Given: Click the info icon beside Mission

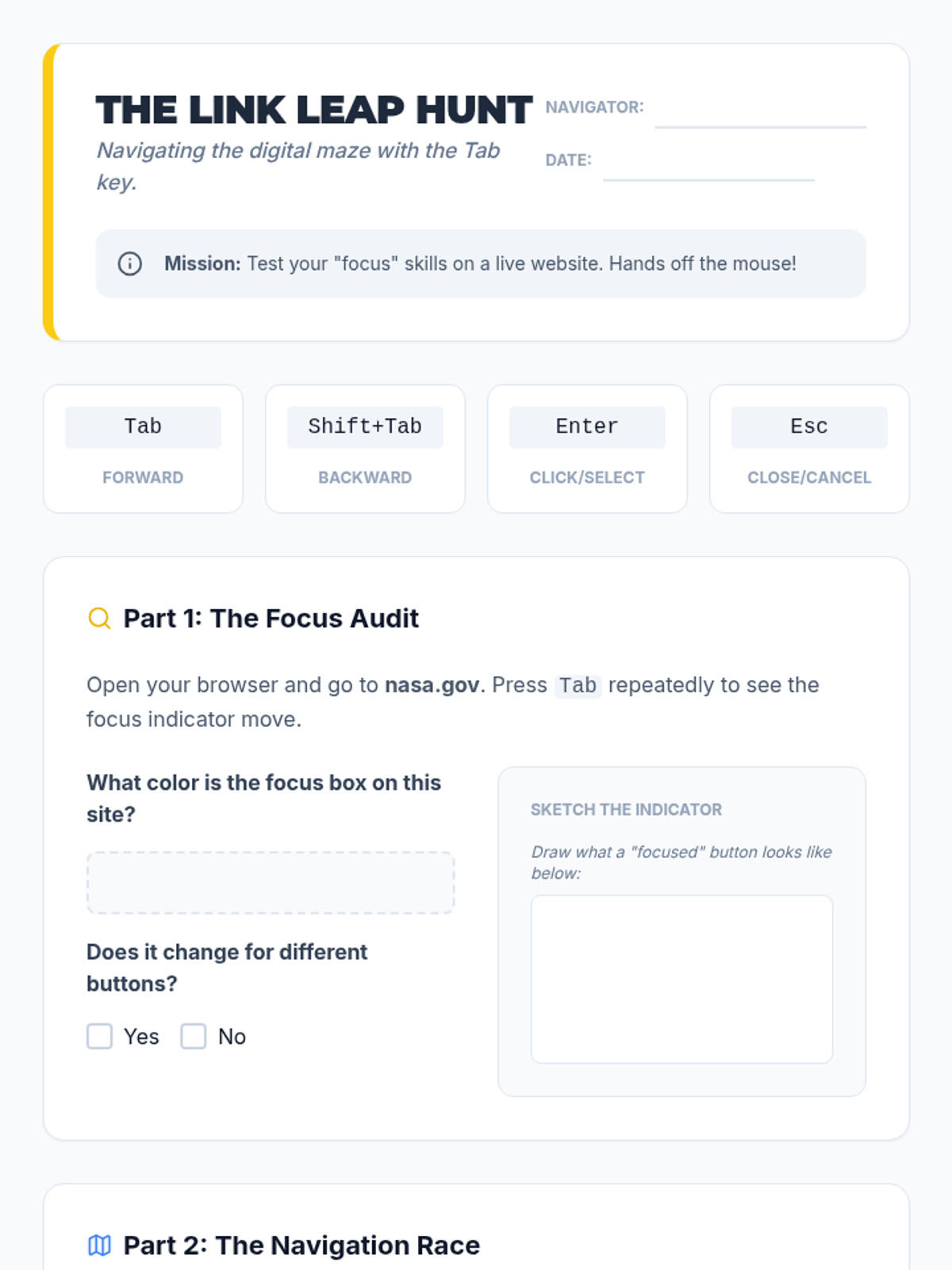Looking at the screenshot, I should pyautogui.click(x=130, y=264).
